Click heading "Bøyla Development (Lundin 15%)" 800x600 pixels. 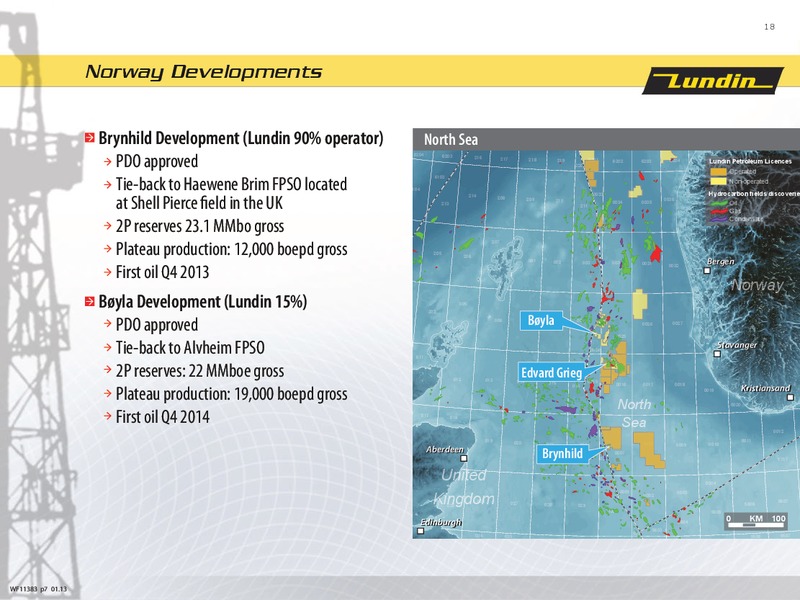click(x=203, y=302)
